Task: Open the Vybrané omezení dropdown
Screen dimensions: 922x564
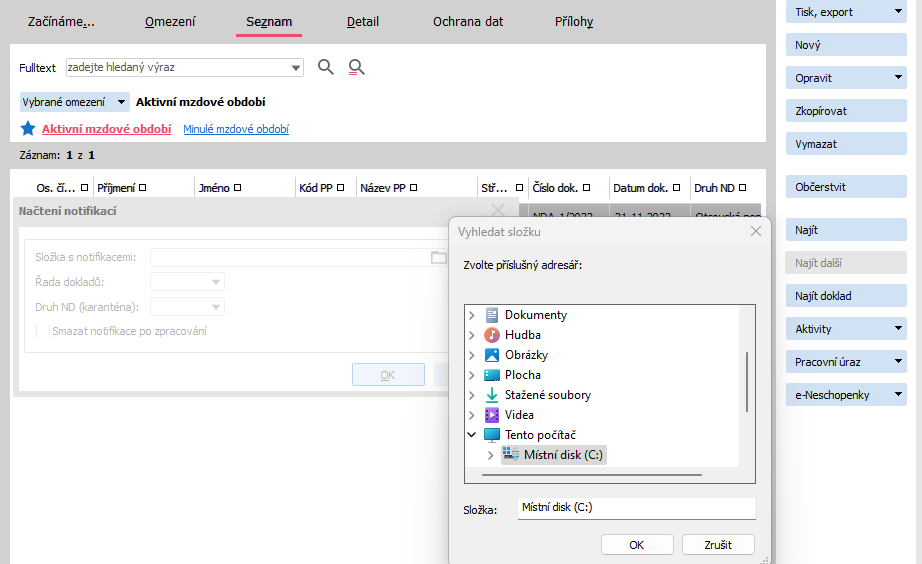Action: pyautogui.click(x=75, y=102)
